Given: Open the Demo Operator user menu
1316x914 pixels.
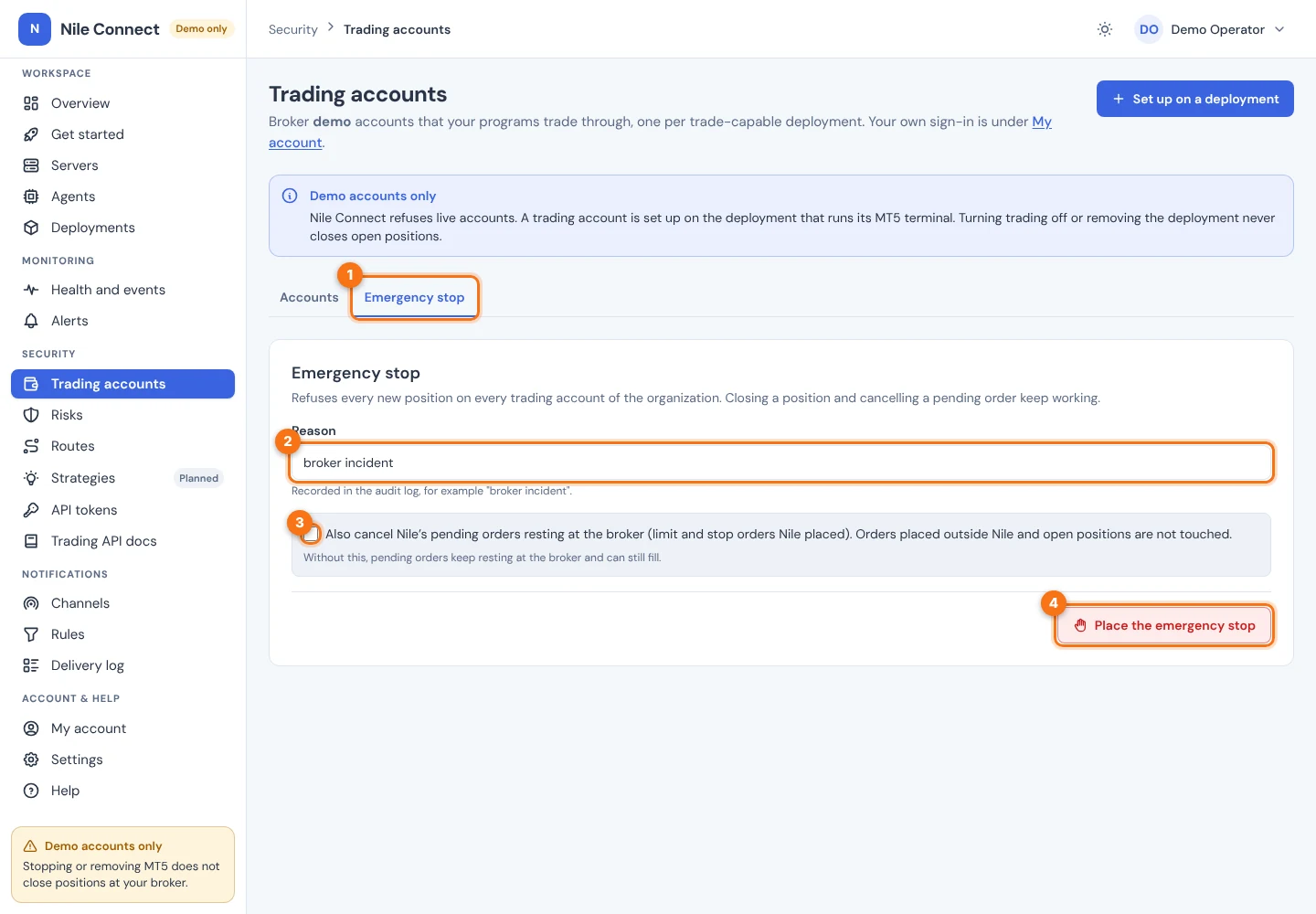Looking at the screenshot, I should (1210, 29).
